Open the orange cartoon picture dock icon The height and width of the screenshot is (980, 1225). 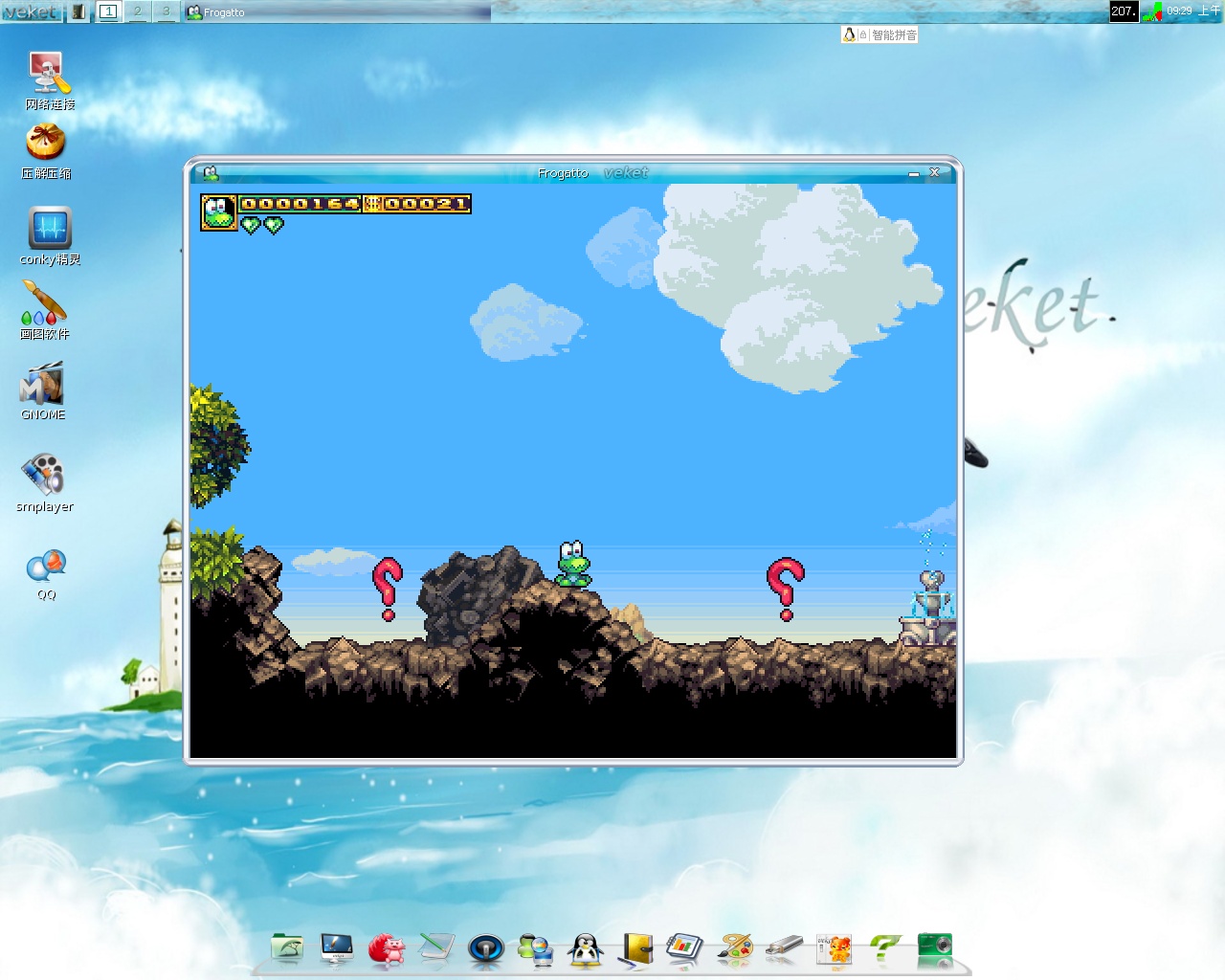coord(835,948)
